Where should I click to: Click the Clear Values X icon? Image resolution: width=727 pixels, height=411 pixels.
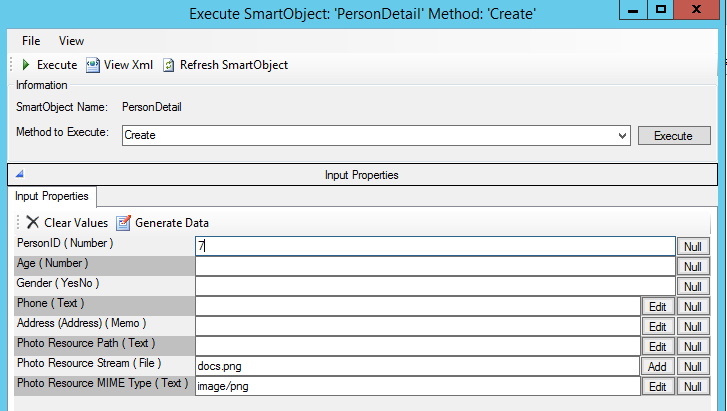click(x=33, y=223)
